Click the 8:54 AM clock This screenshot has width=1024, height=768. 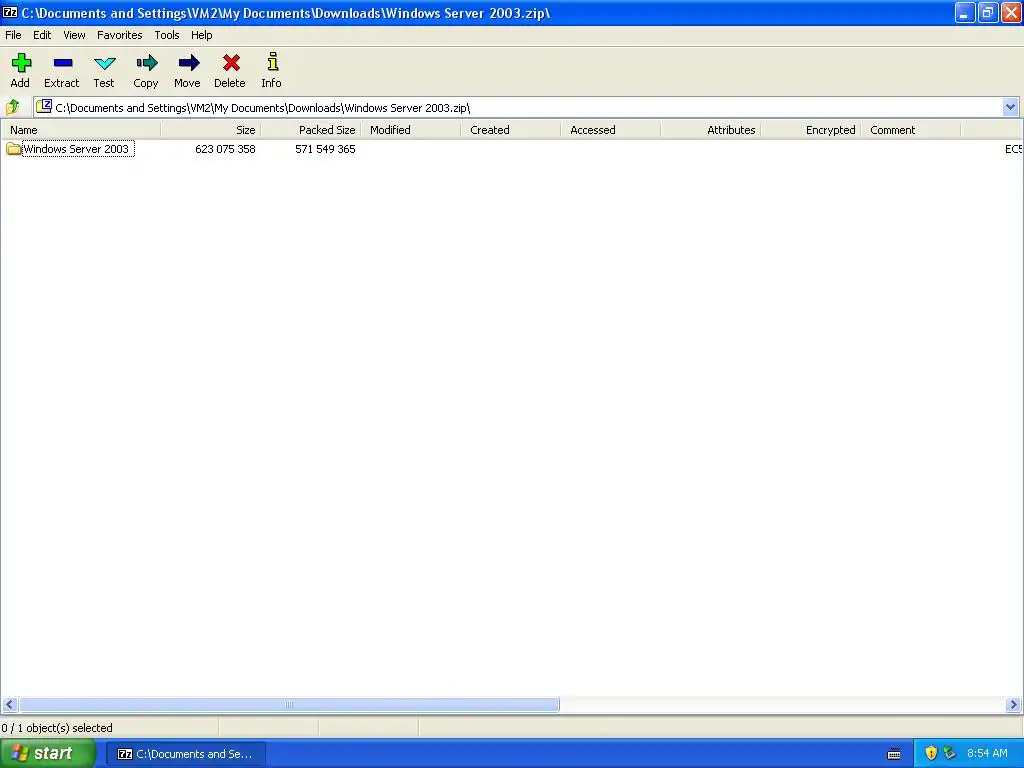tap(987, 753)
